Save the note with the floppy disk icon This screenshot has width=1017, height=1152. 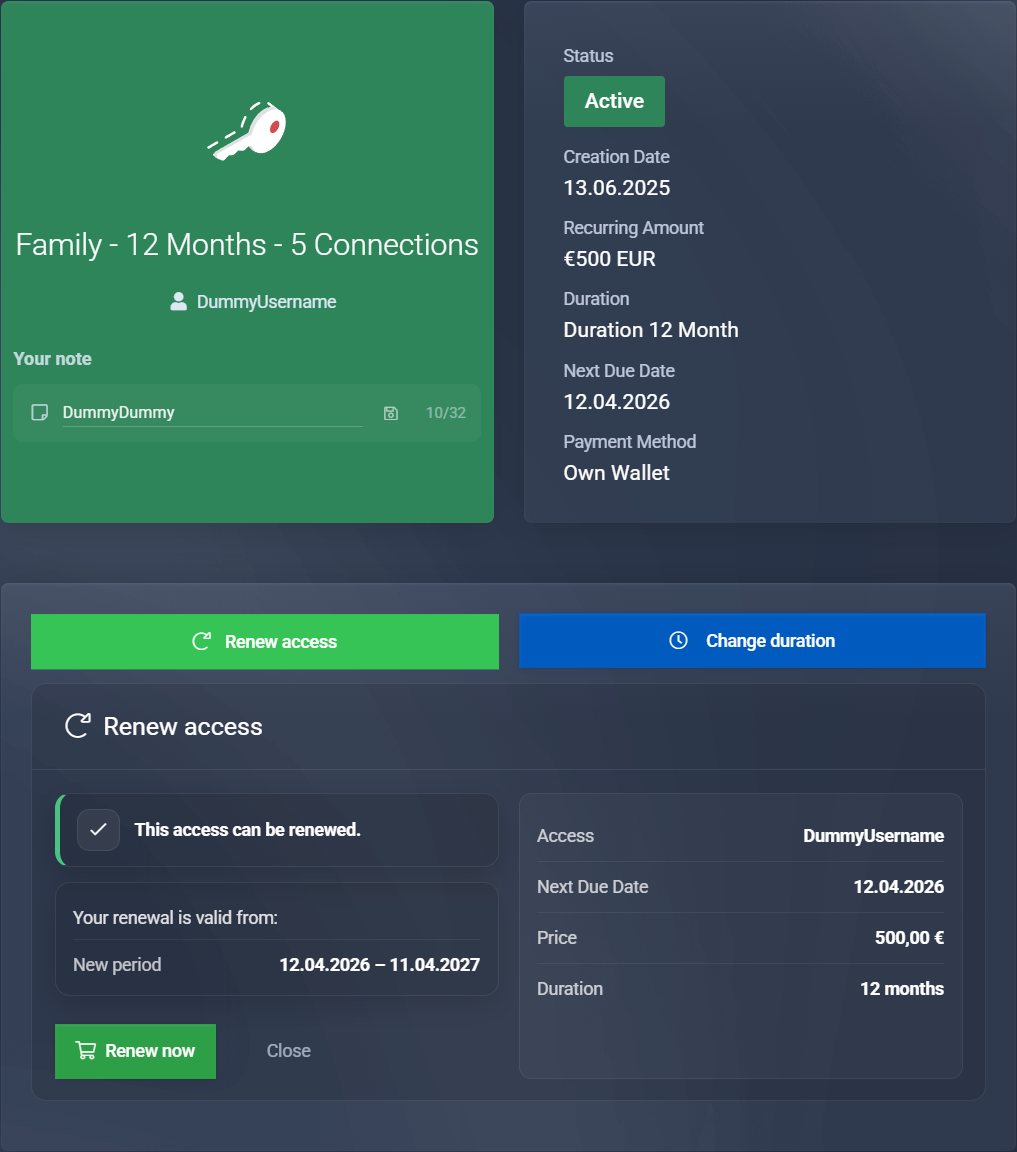(391, 413)
